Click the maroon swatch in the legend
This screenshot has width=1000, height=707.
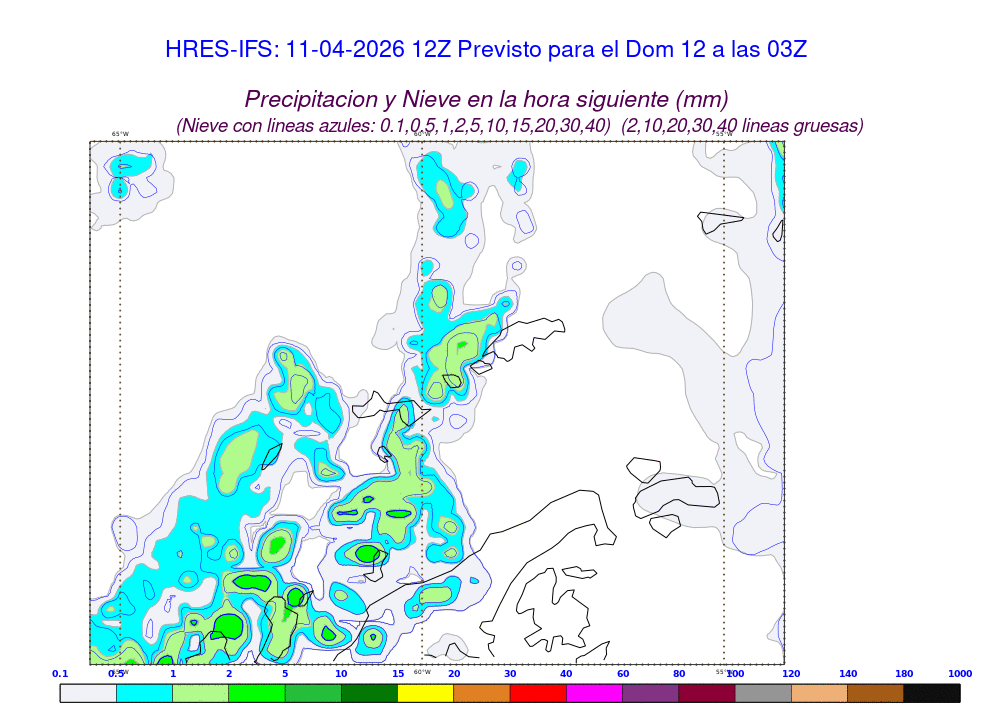tap(707, 693)
